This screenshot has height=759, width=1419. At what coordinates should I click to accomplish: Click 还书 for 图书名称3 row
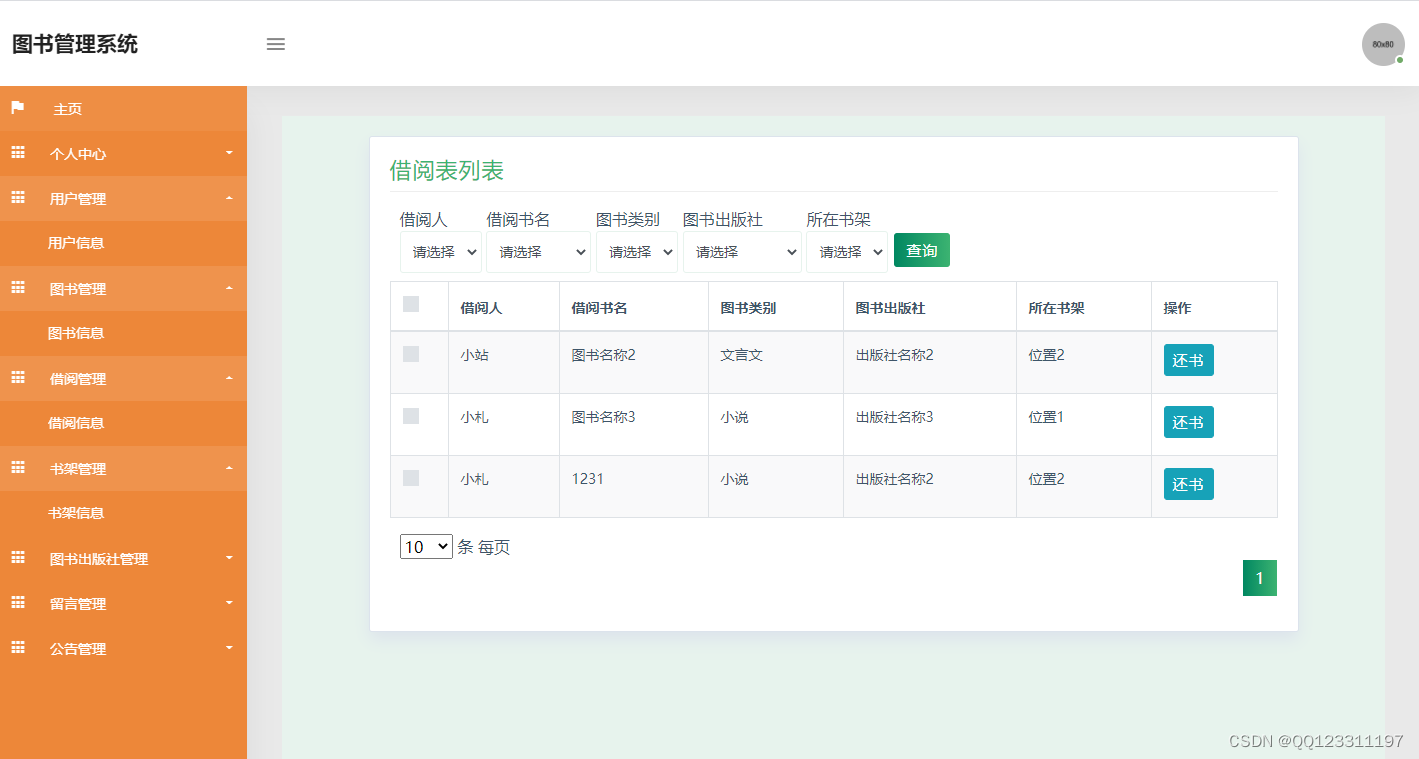click(1189, 422)
